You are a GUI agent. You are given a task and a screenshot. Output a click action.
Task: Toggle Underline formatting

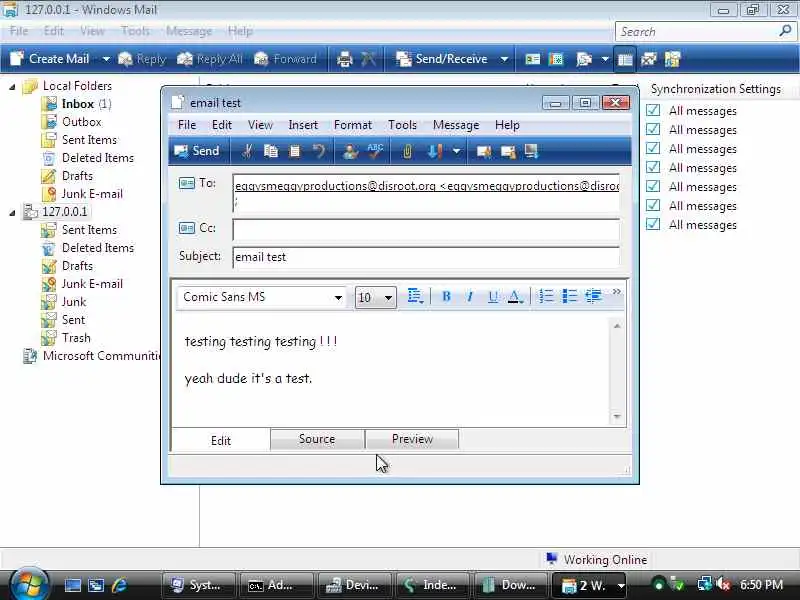[493, 296]
